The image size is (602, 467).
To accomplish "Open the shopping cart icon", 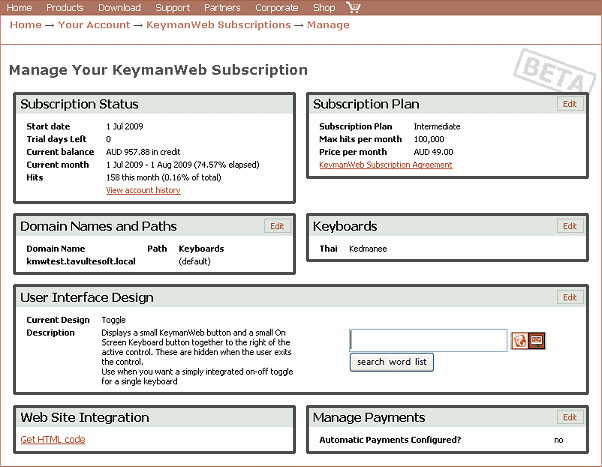I will tap(353, 7).
